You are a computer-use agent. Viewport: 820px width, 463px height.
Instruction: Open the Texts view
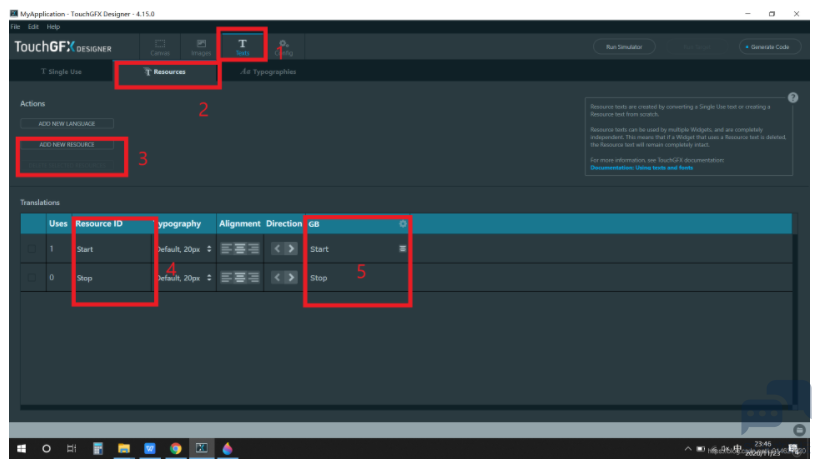[242, 47]
